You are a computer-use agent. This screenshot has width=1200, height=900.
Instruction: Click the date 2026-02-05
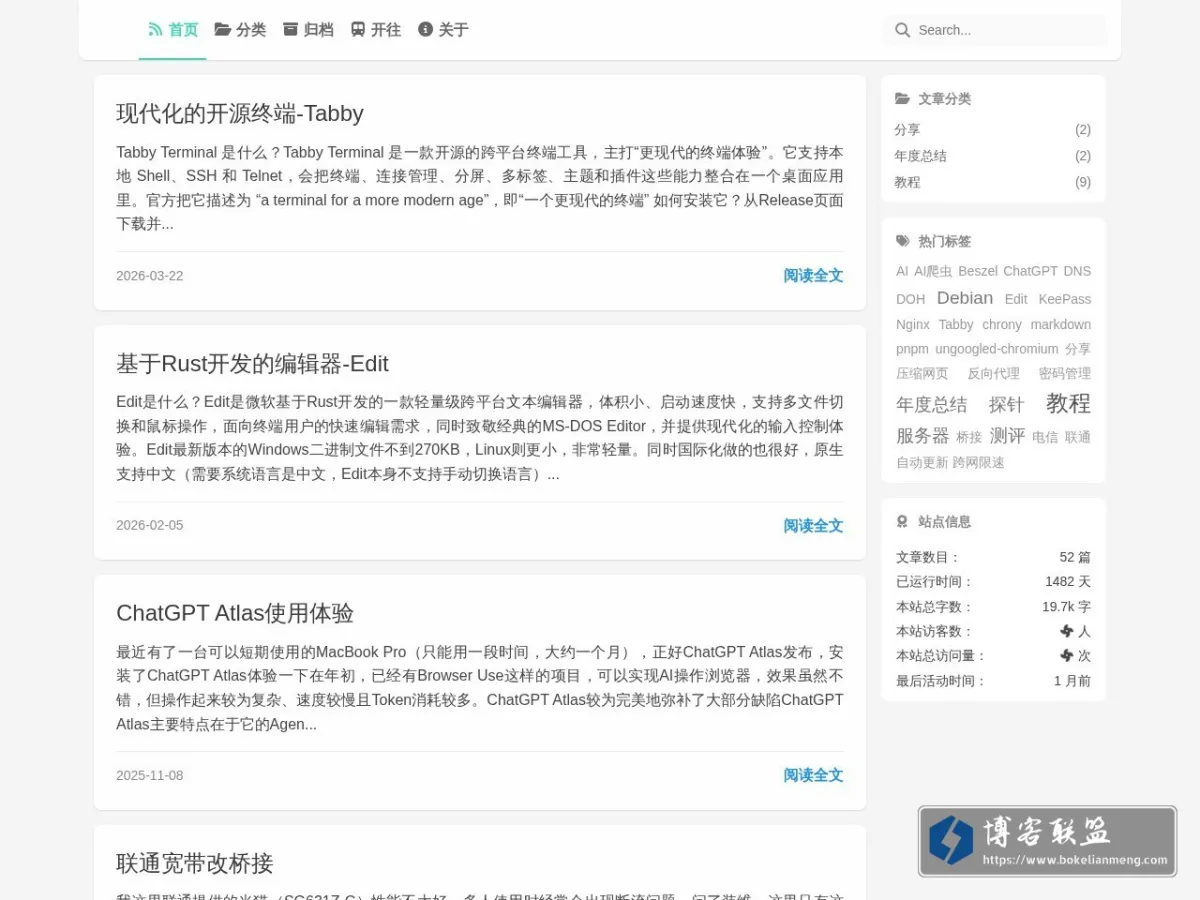150,526
